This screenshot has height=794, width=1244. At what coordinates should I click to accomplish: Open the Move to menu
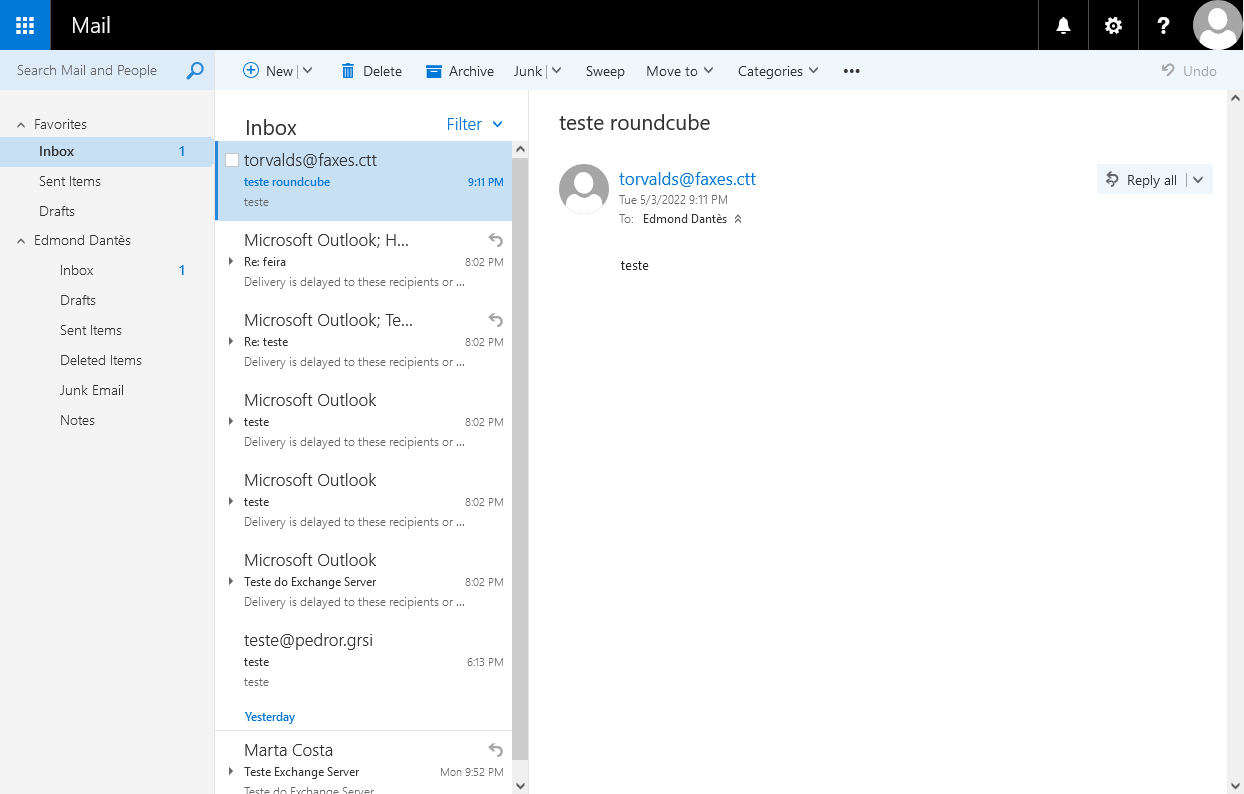point(679,71)
